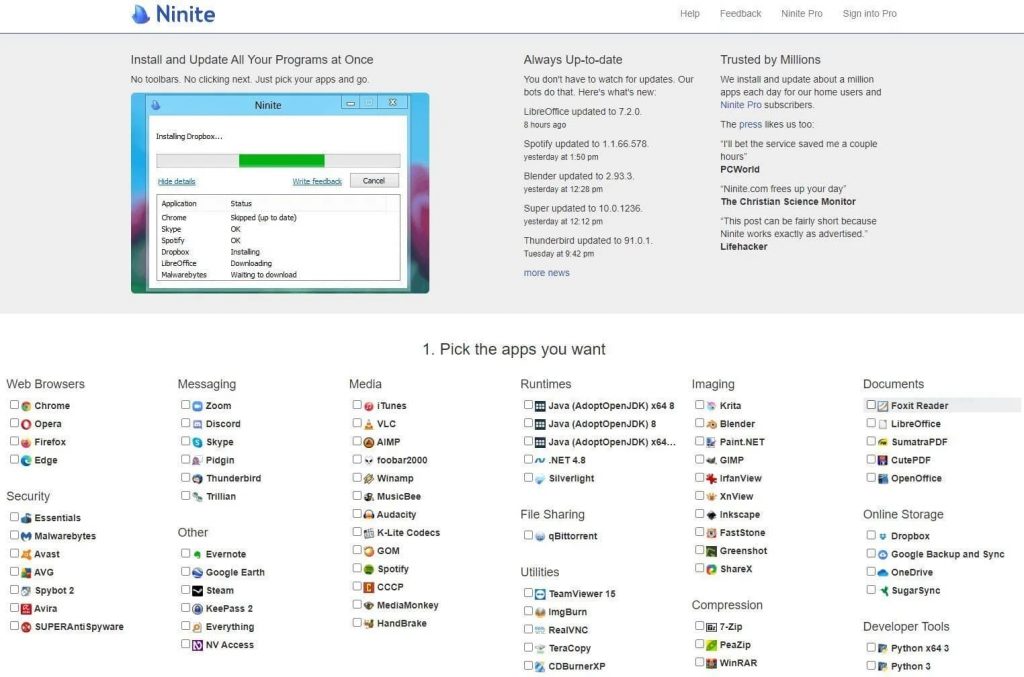Screen dimensions: 1024x677
Task: Click the Spotify icon under Media
Action: click(369, 569)
